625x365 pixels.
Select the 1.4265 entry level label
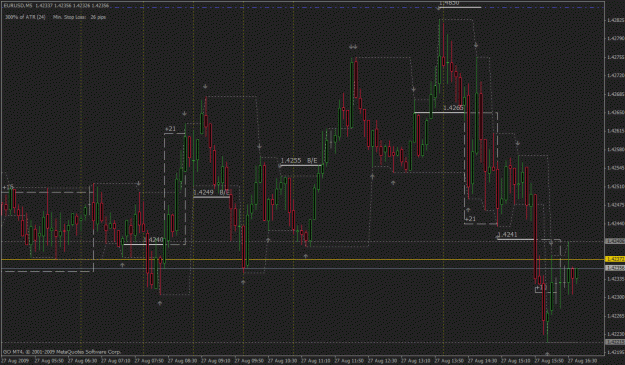point(453,108)
